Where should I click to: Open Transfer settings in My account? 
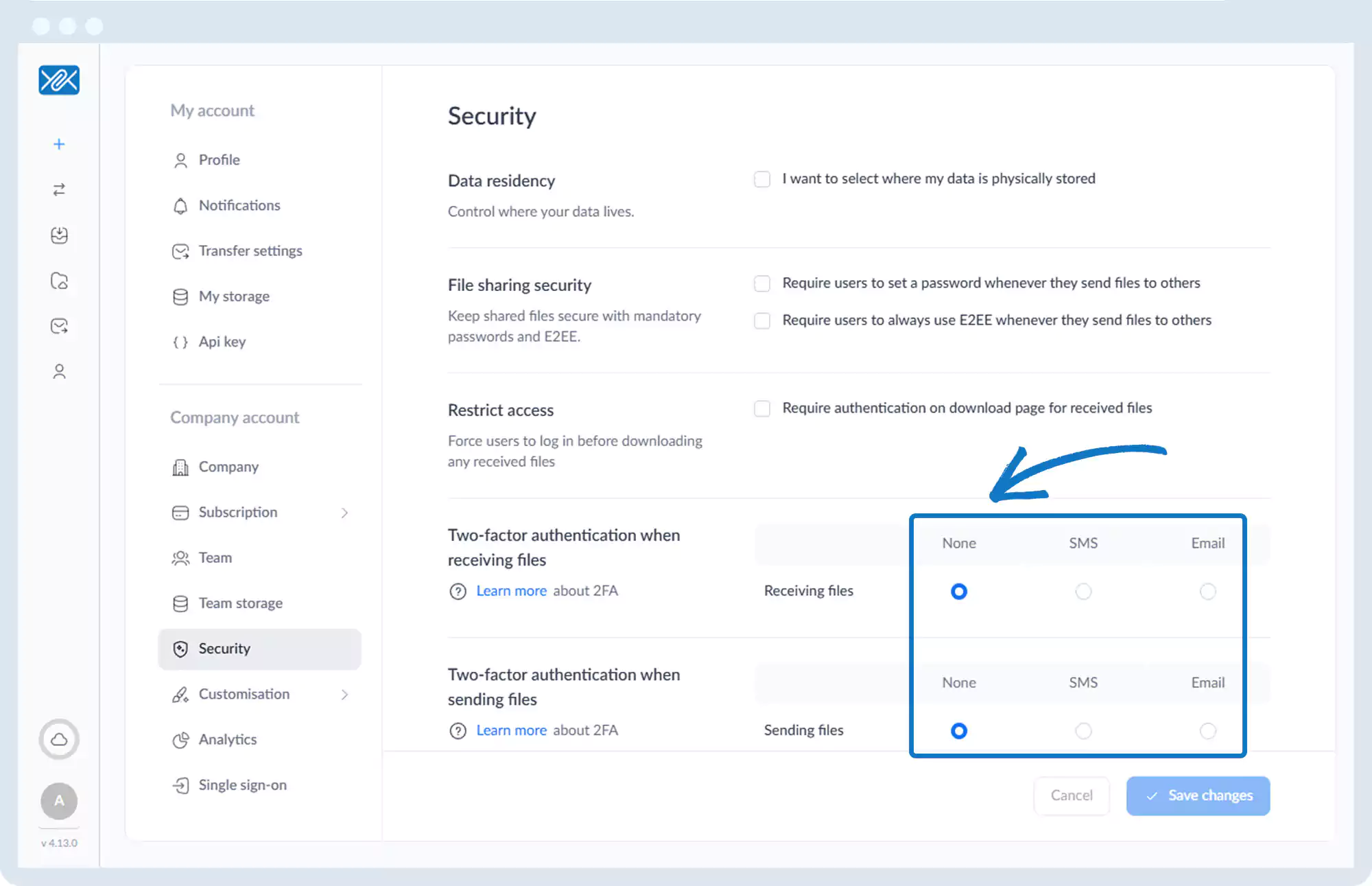[250, 251]
